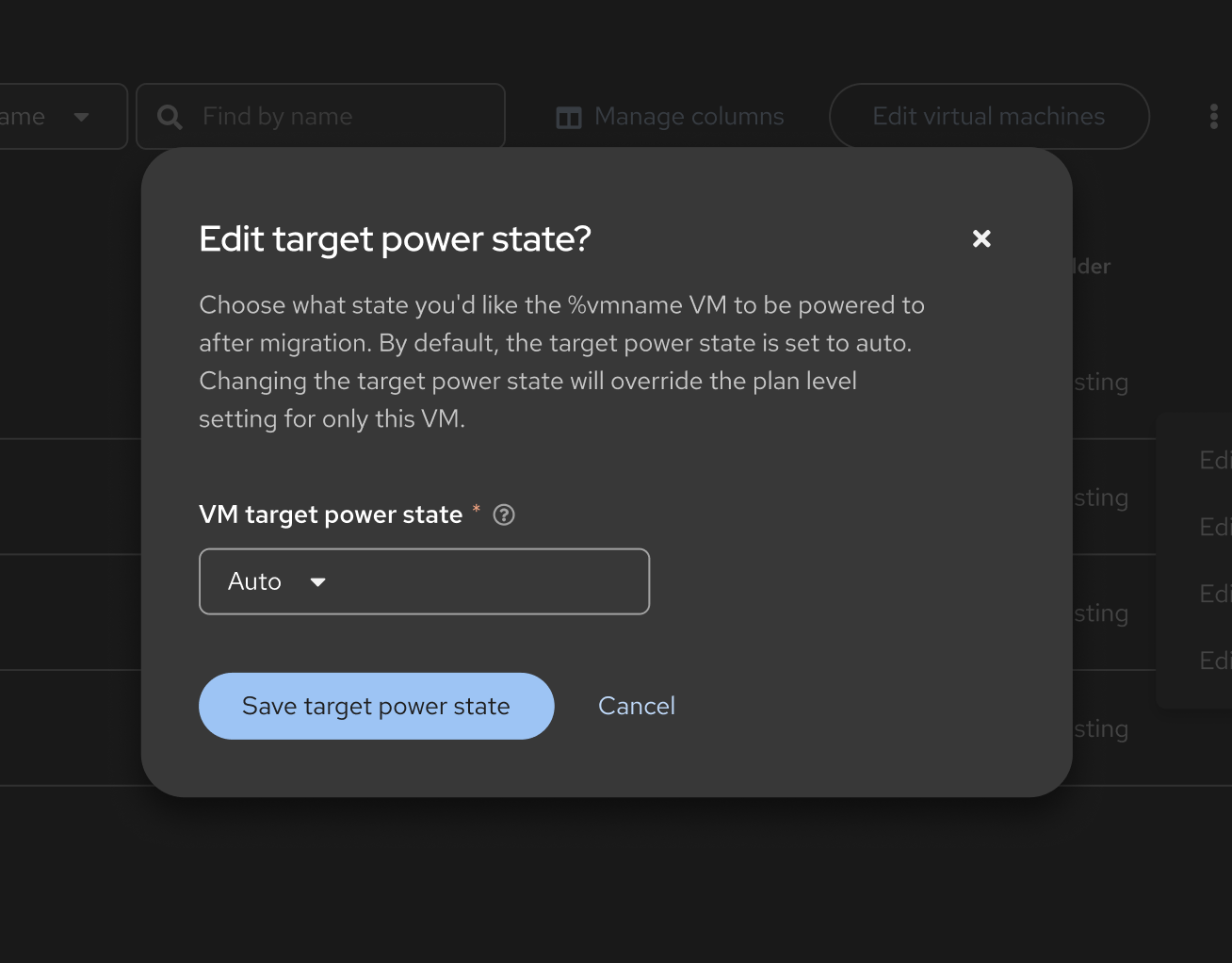Click the VM target power state label
The image size is (1232, 963).
tap(331, 514)
